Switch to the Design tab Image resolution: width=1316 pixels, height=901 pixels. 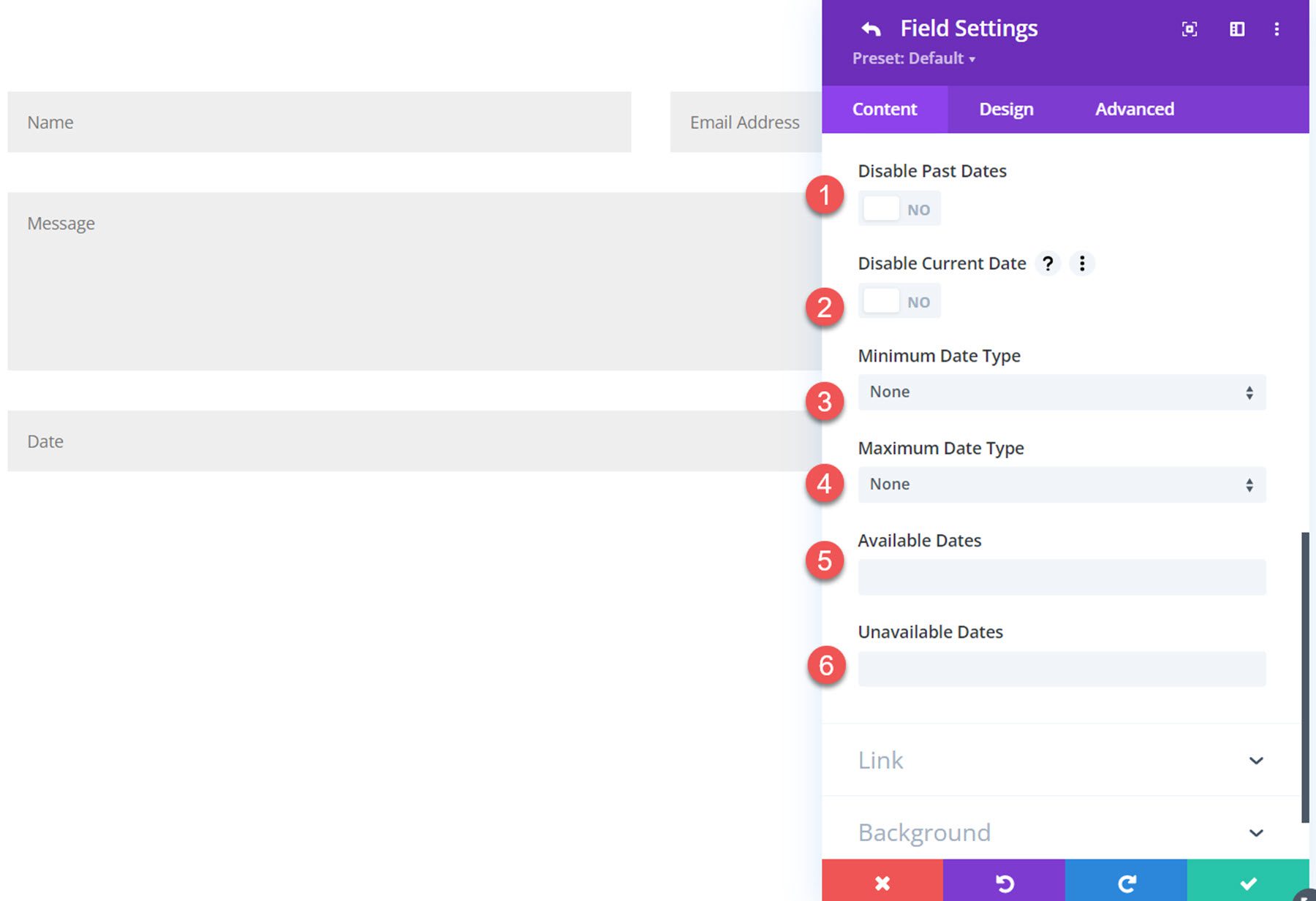point(1005,109)
